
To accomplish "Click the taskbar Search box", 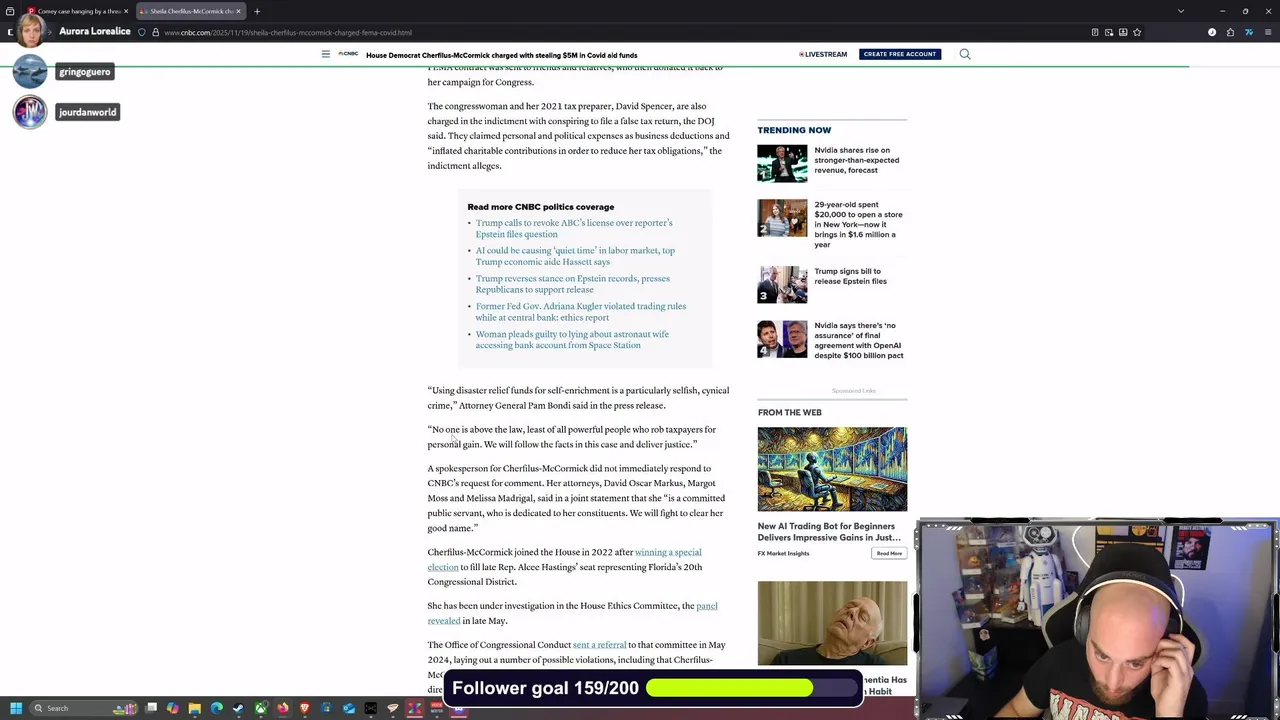I will (85, 708).
